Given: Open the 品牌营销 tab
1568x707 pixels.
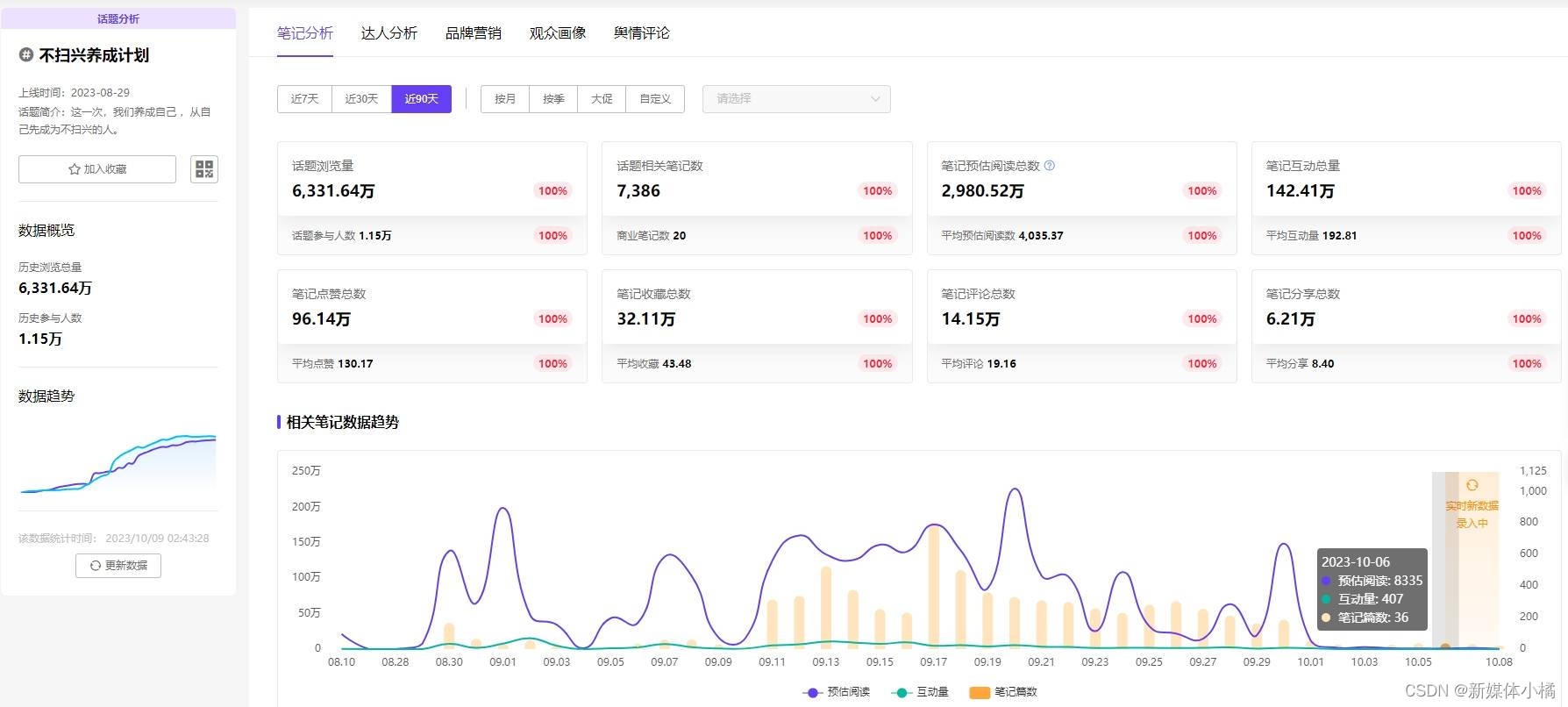Looking at the screenshot, I should coord(474,33).
